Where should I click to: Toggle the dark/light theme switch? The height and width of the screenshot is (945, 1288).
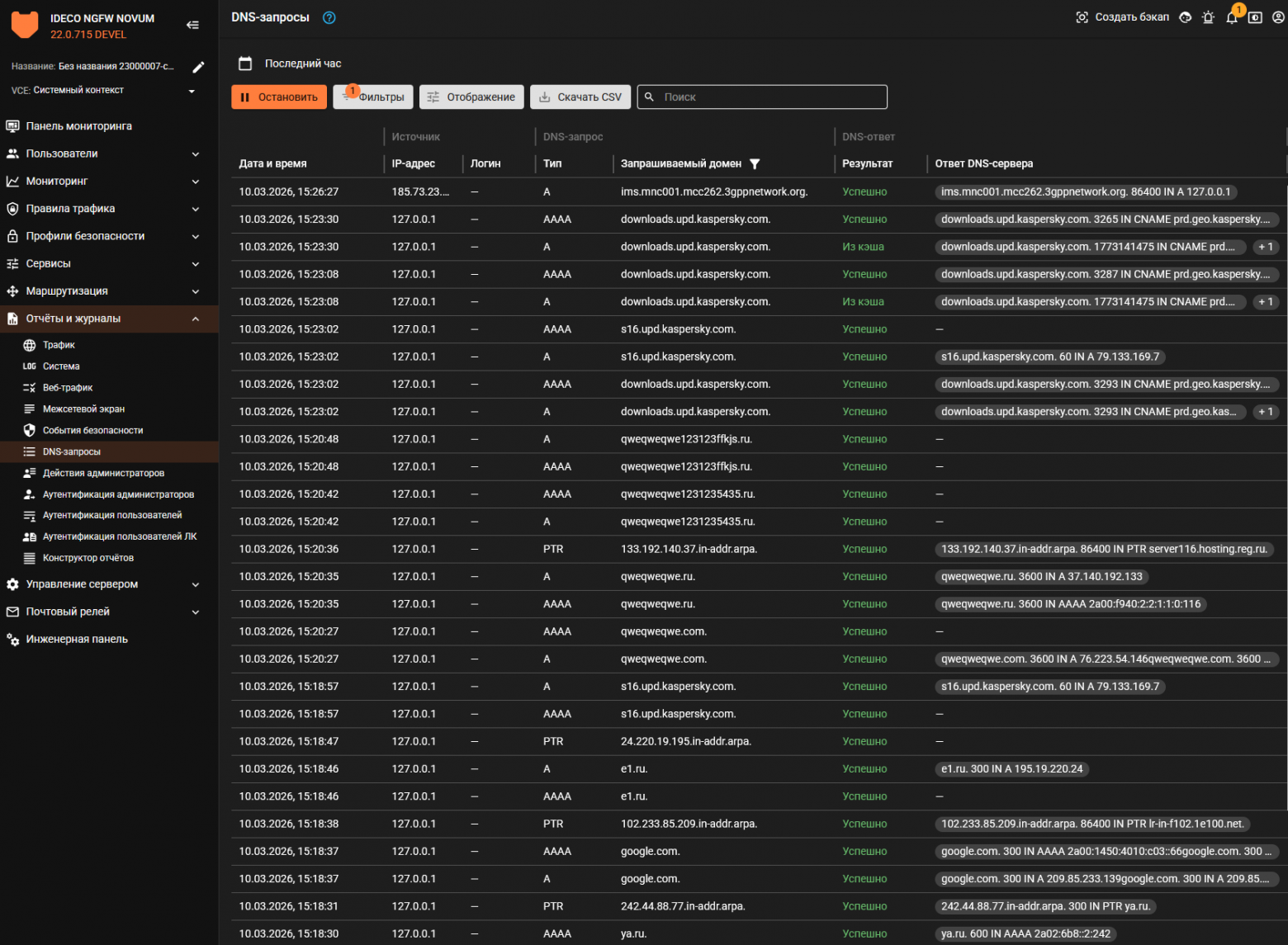[1255, 17]
